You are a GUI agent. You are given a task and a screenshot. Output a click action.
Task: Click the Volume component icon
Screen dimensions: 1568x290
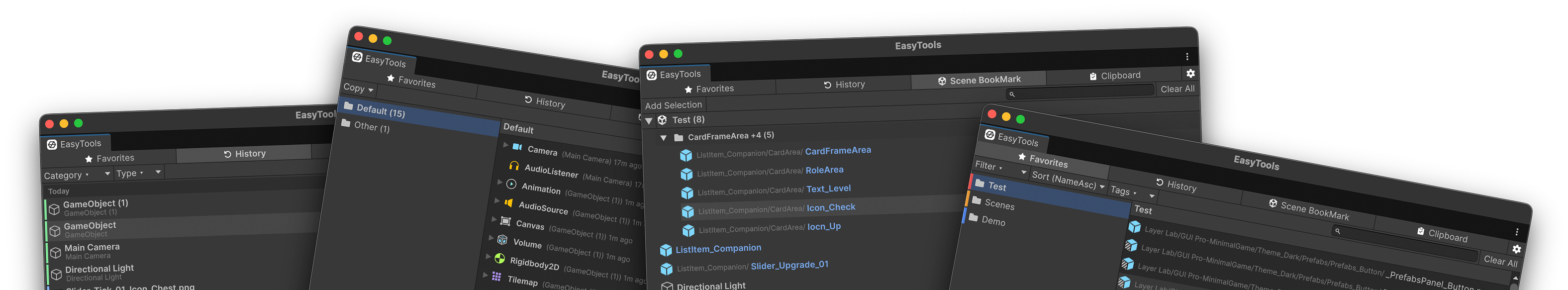coord(502,239)
